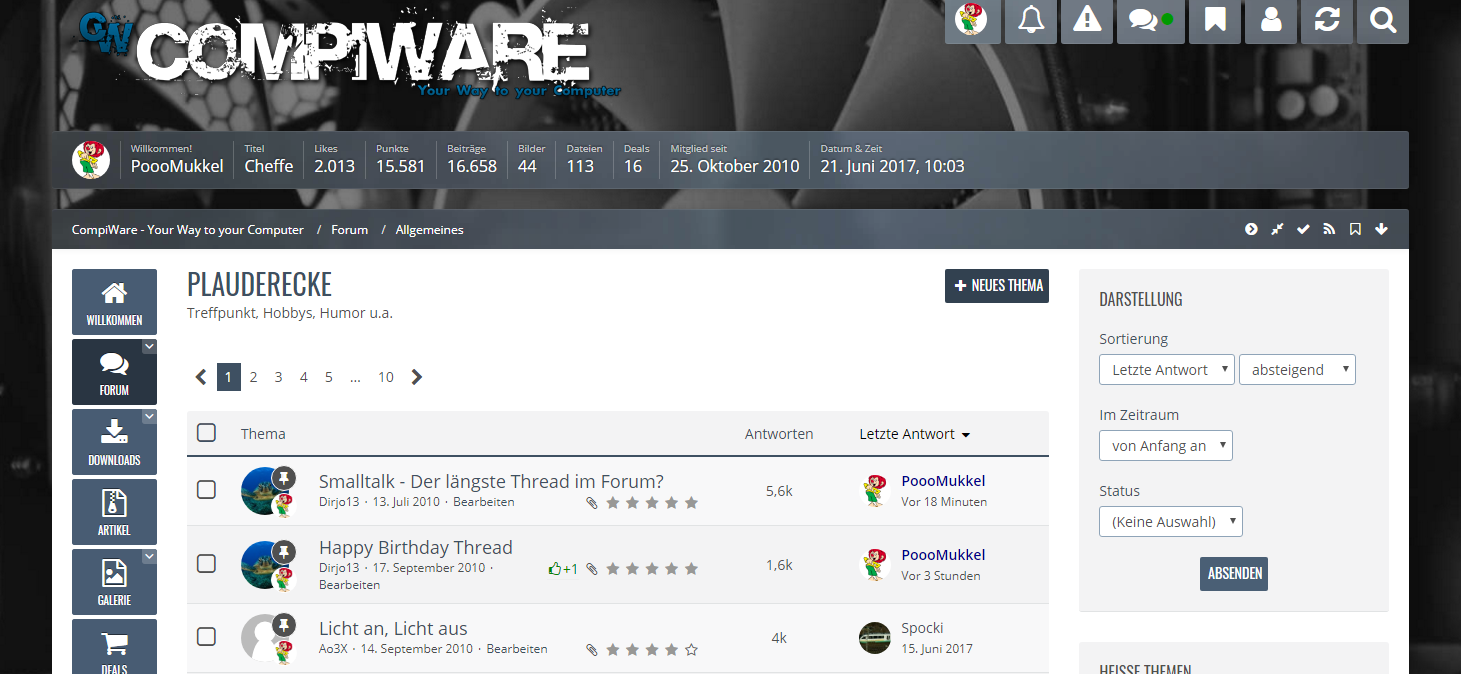Open the Status (Keine Auswahl) dropdown
The width and height of the screenshot is (1461, 674).
pos(1170,522)
